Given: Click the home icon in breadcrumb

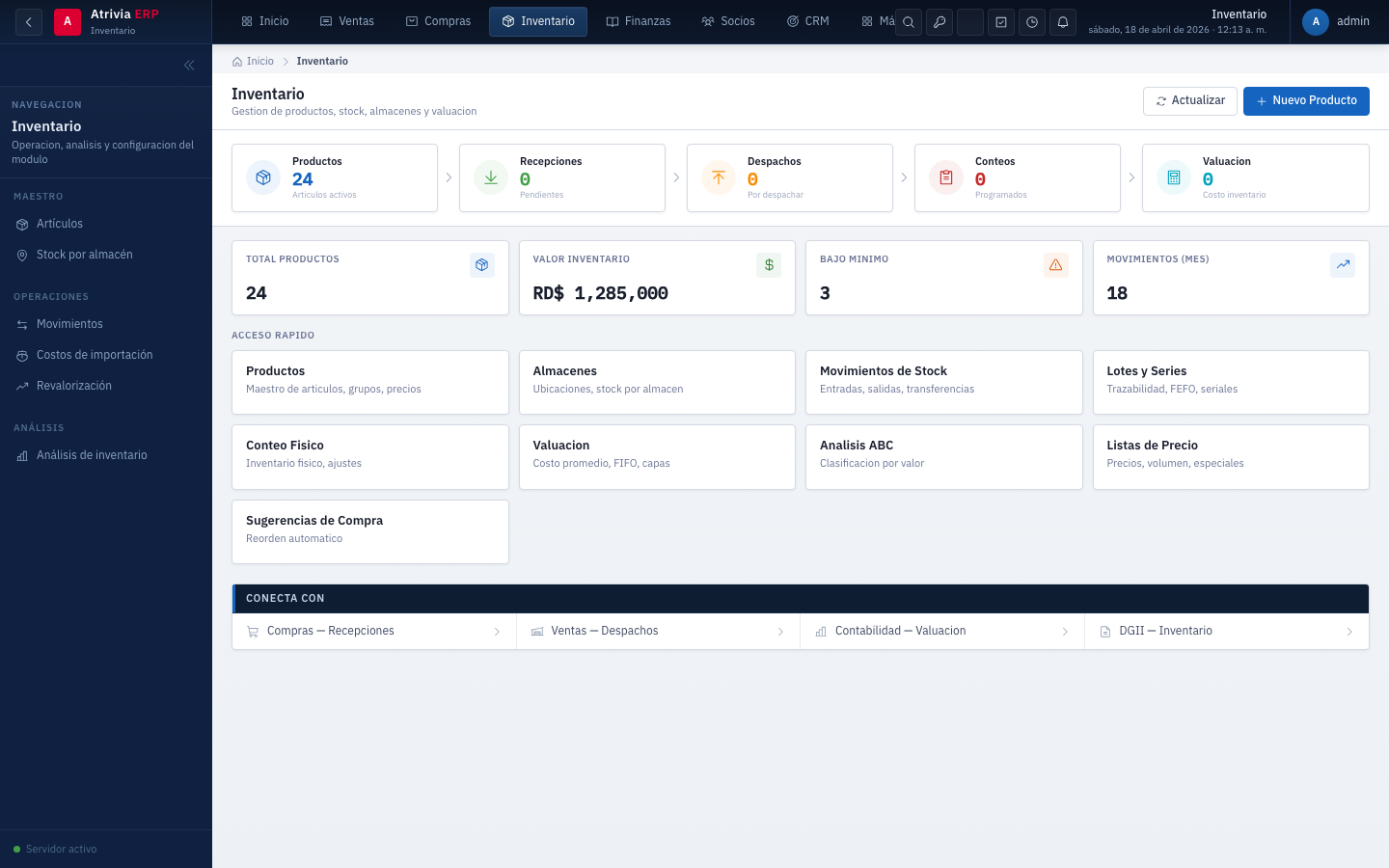Looking at the screenshot, I should click(x=237, y=62).
